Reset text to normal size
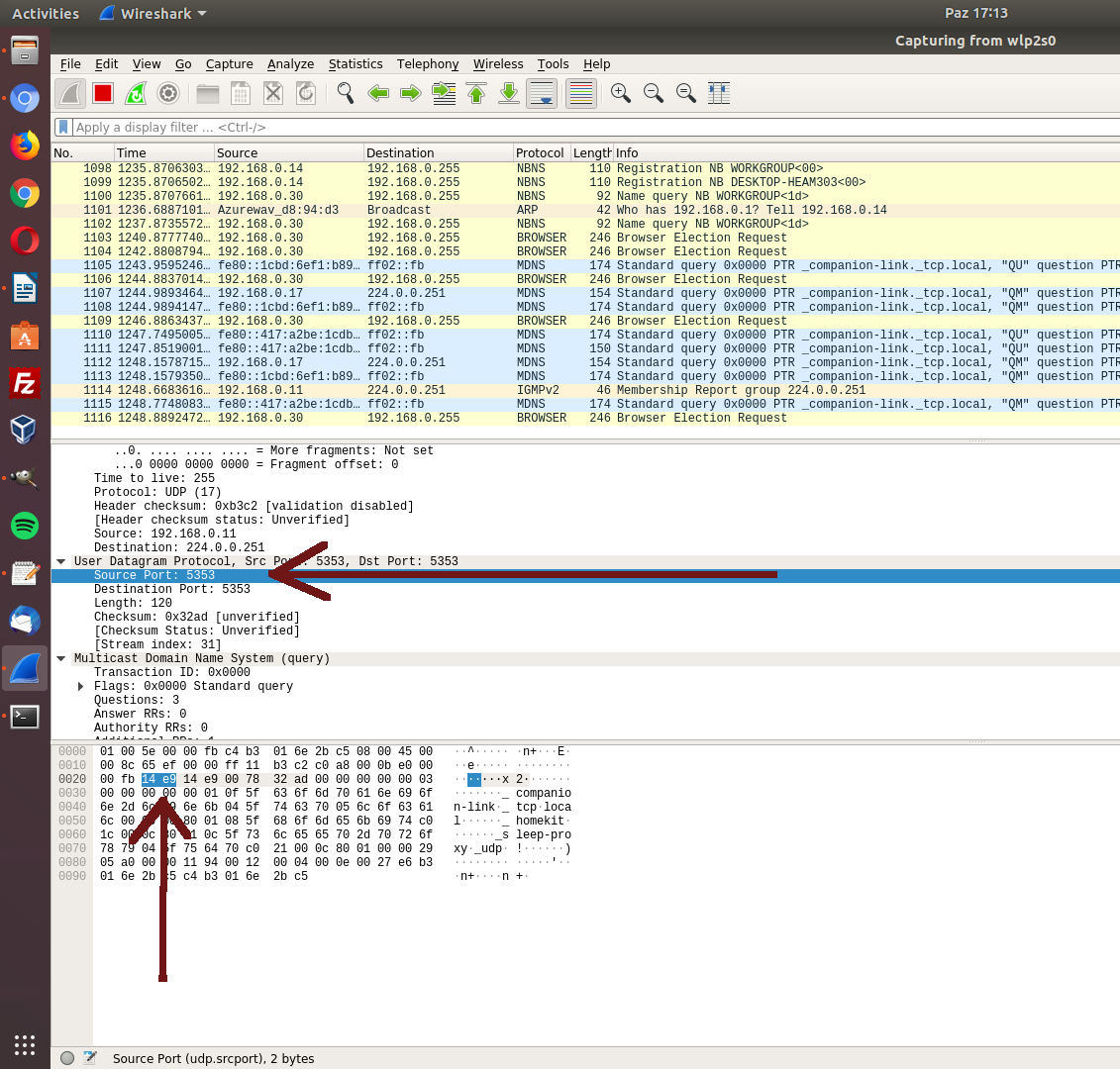This screenshot has height=1069, width=1120. click(x=686, y=94)
